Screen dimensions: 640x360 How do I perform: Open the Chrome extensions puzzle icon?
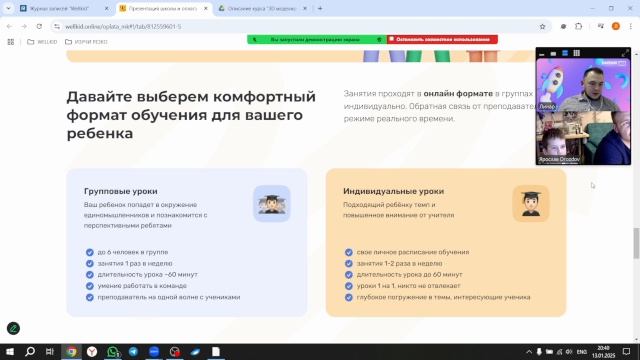[578, 27]
